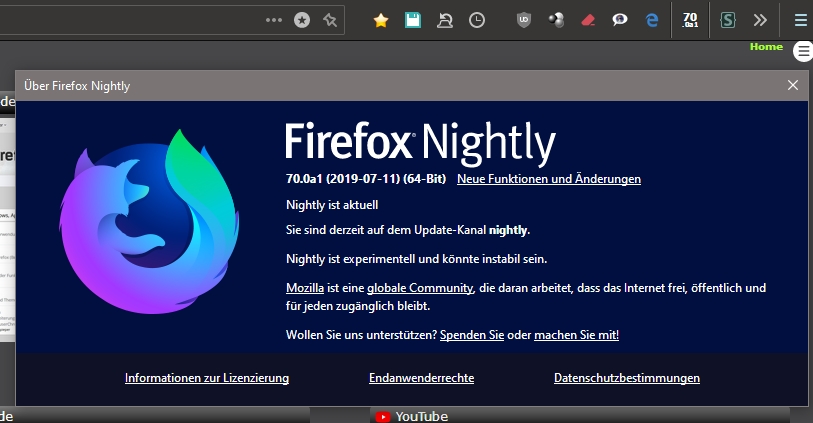Click the 'Nightly ist aktuell' status text
Image resolution: width=813 pixels, height=423 pixels.
[x=332, y=205]
